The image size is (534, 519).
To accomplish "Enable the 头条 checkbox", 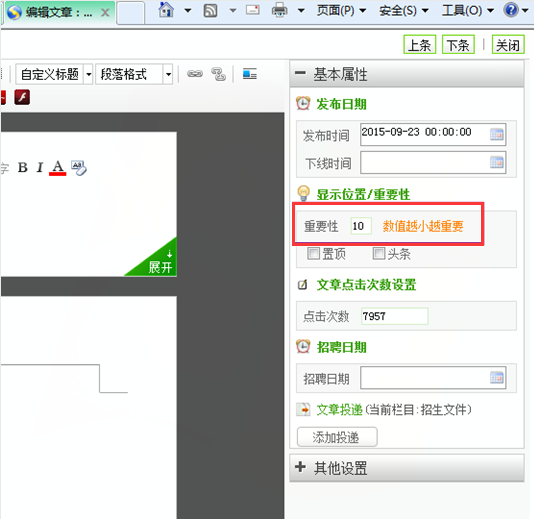I will [379, 254].
